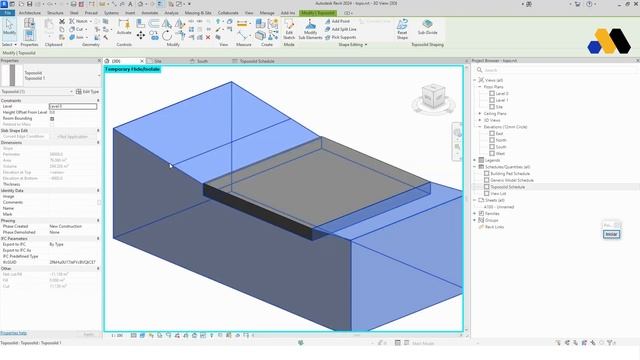
Task: Open the Level 1 floor plan
Action: point(502,100)
